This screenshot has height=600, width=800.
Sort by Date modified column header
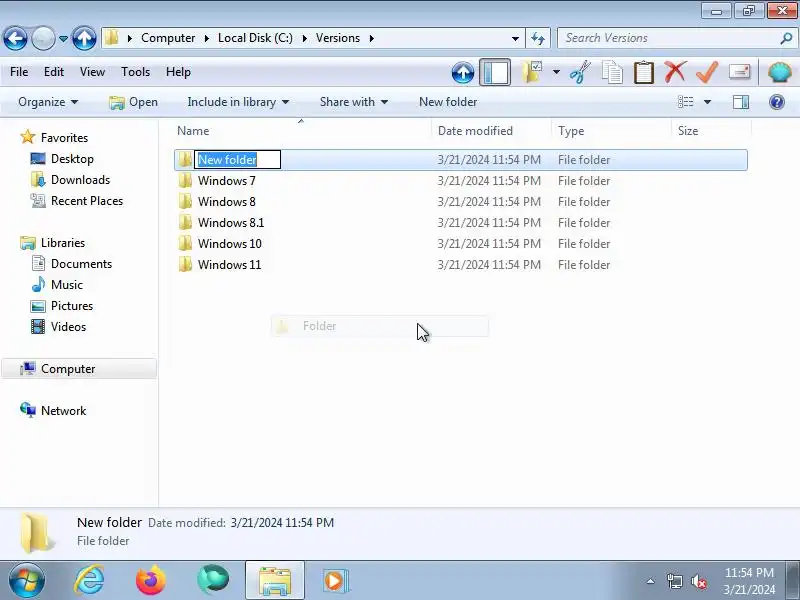491,131
